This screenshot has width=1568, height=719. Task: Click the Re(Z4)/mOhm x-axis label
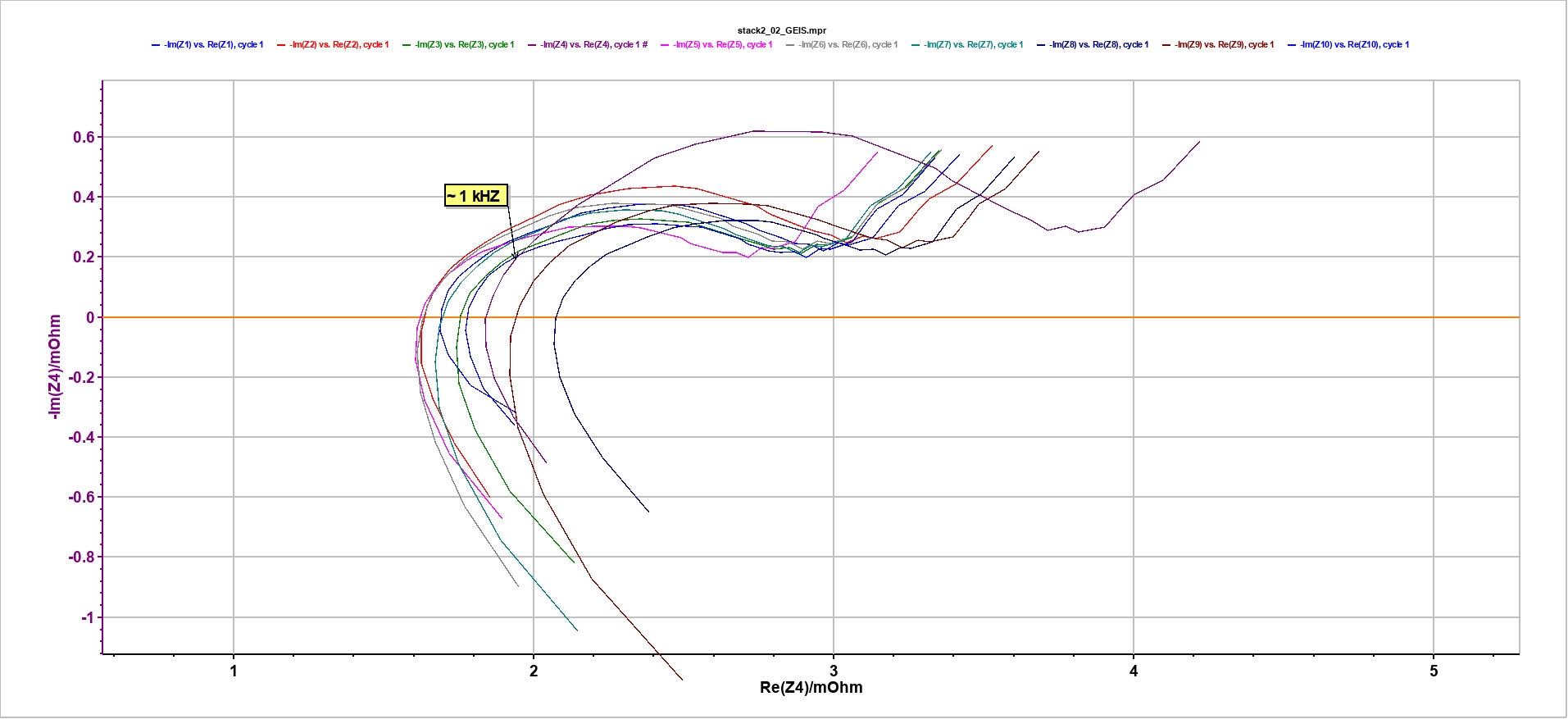[811, 688]
